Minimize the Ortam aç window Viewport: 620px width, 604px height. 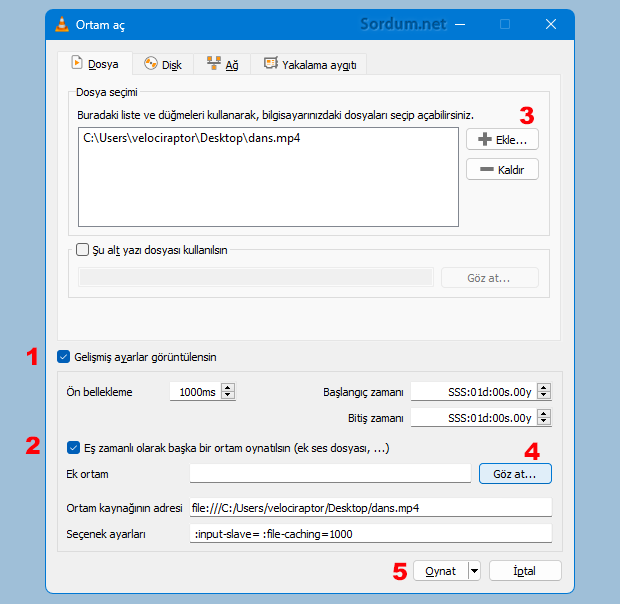click(460, 25)
